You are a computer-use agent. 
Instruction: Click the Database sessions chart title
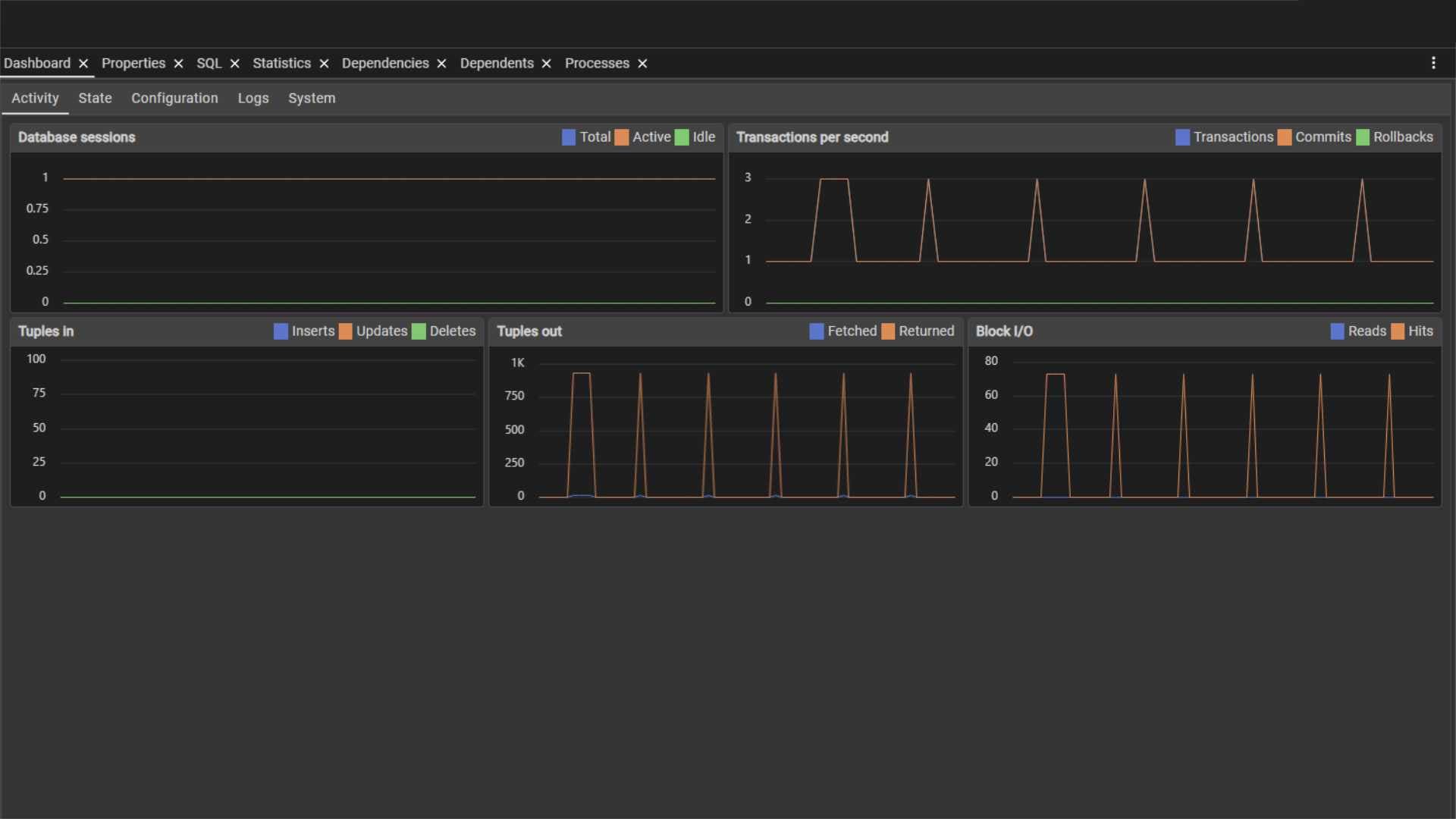[x=77, y=137]
